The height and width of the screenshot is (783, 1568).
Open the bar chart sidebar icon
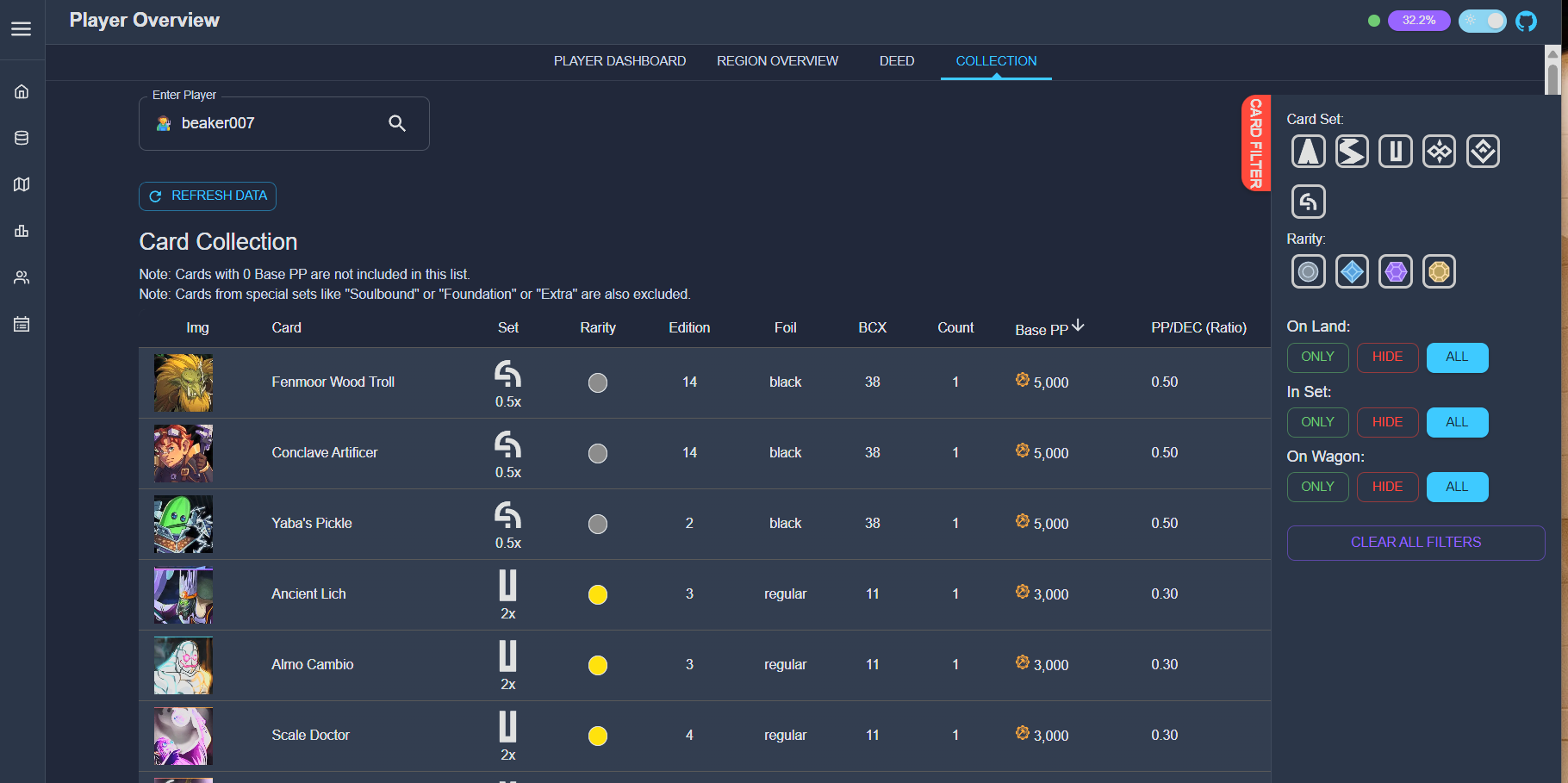tap(22, 231)
